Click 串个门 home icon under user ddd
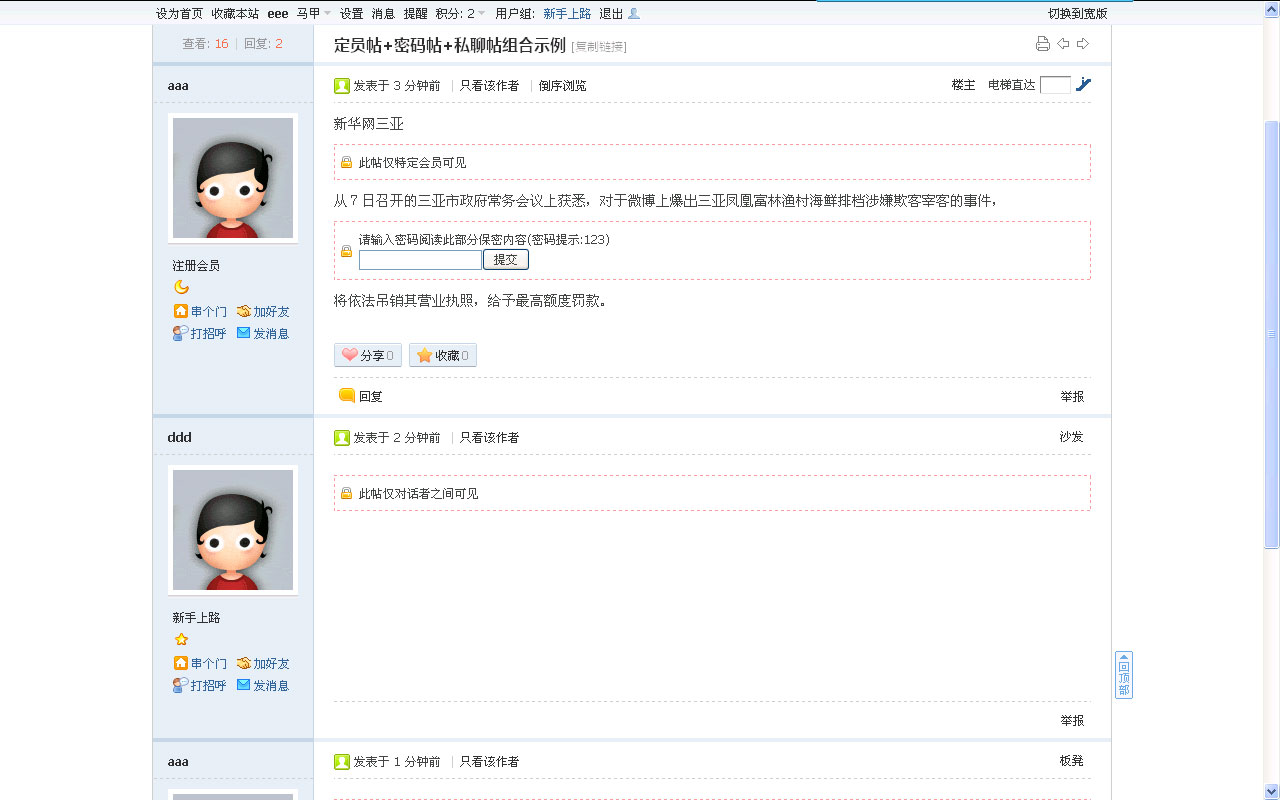 [x=181, y=663]
